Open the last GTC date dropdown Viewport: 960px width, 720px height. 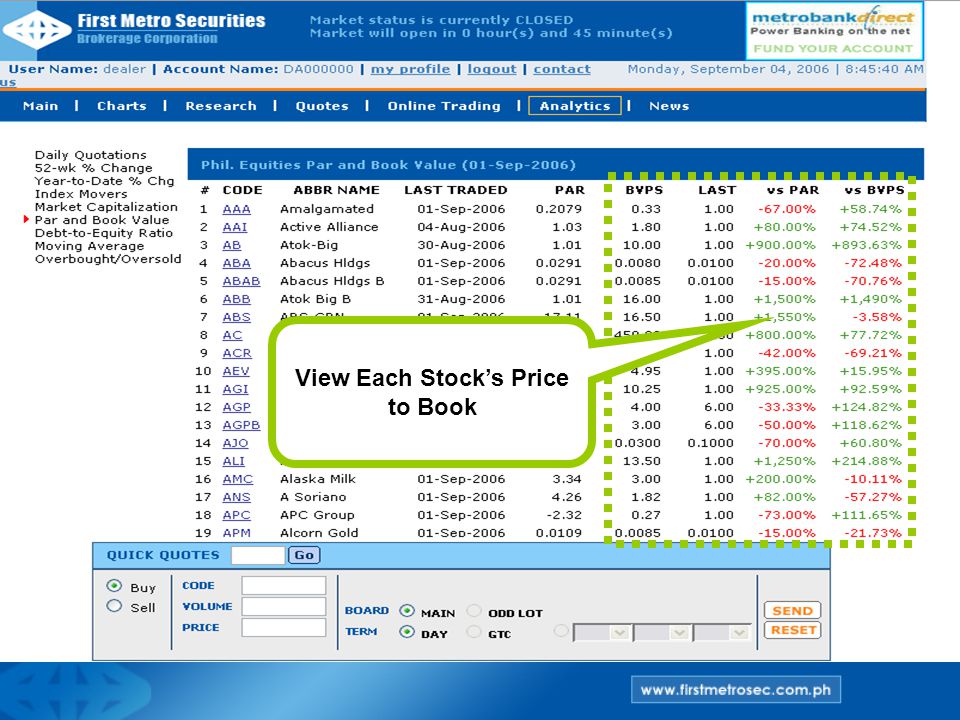721,632
